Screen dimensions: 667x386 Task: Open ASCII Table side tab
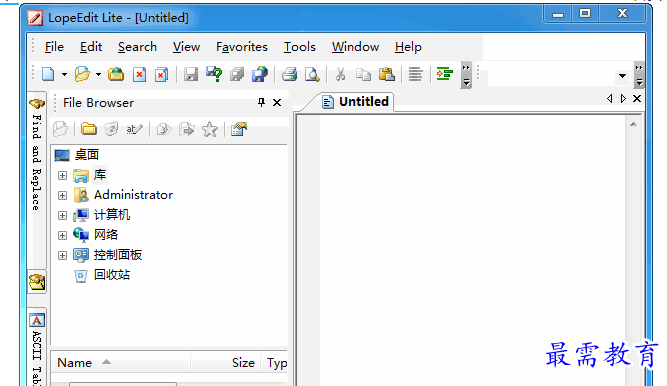[37, 348]
